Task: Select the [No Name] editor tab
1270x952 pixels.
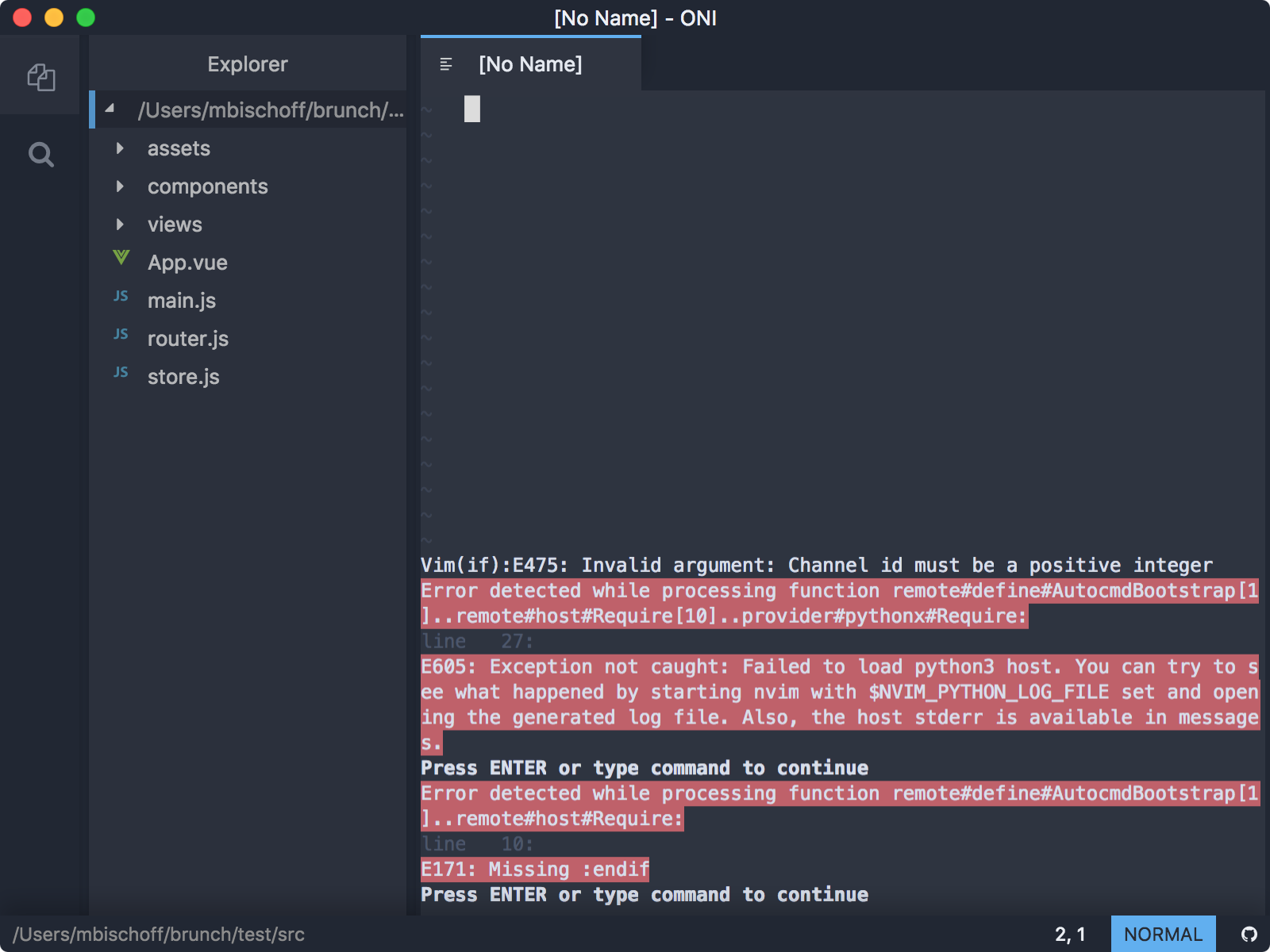Action: click(531, 63)
